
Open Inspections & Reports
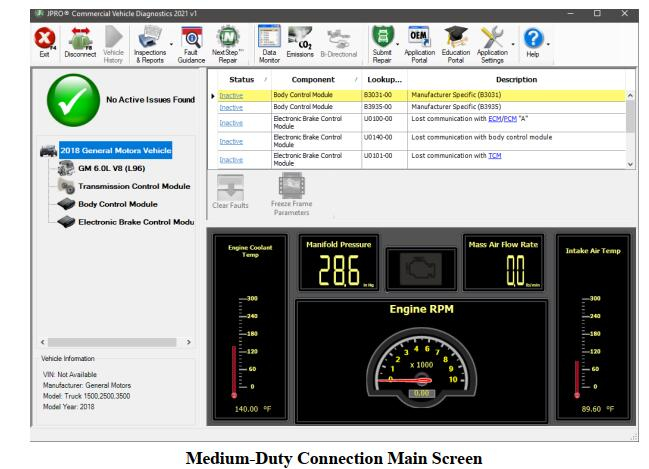150,44
